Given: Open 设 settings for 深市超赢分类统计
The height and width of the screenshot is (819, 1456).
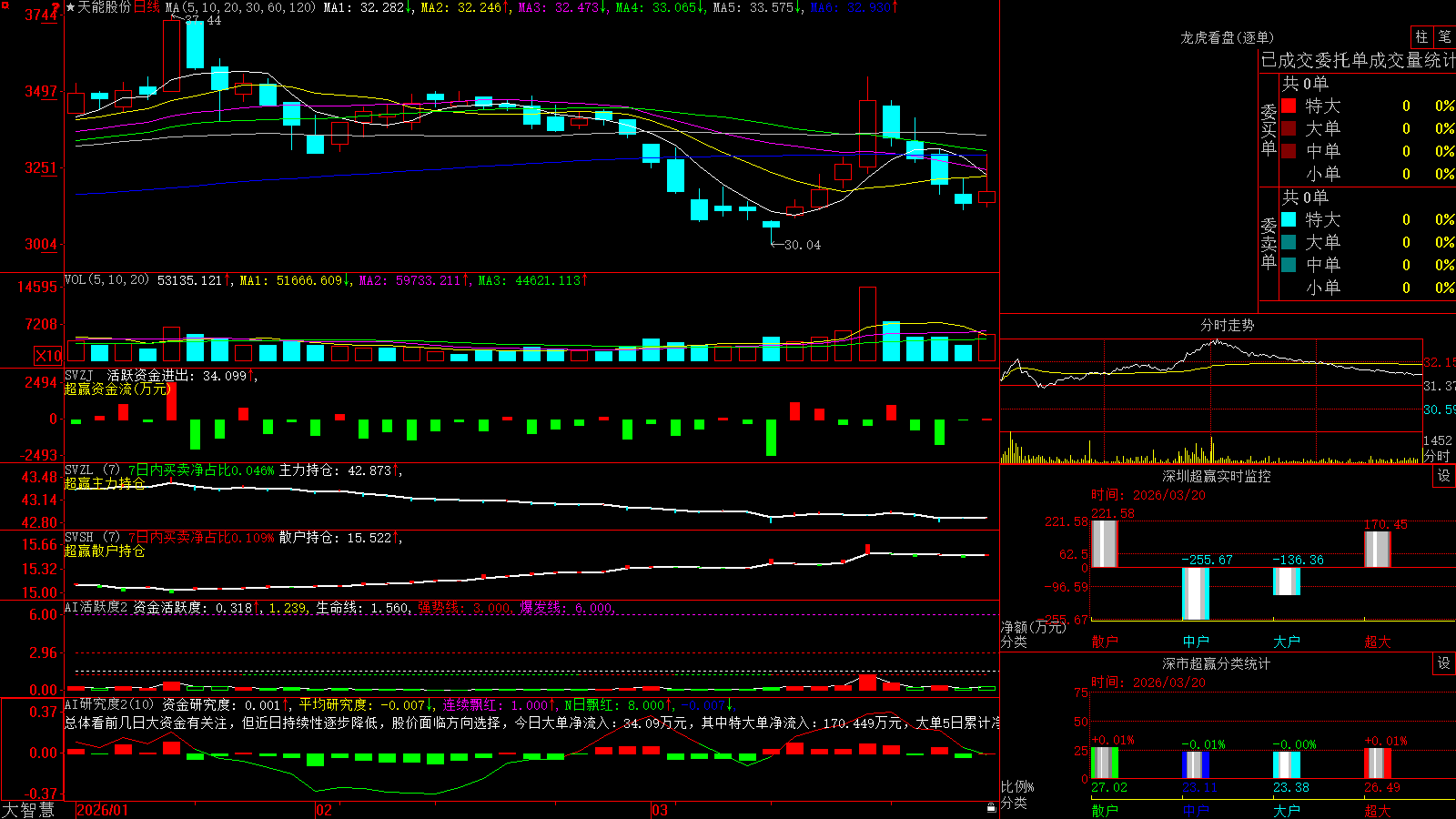Looking at the screenshot, I should (1443, 663).
